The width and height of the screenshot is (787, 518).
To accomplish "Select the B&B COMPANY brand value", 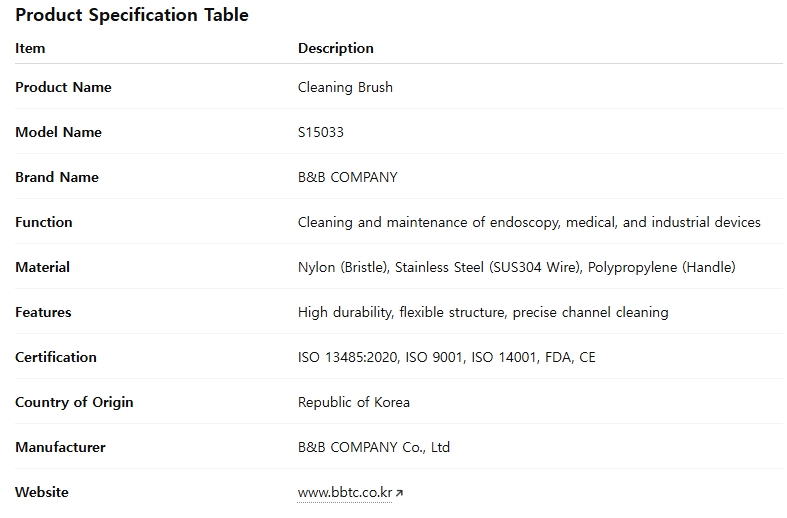I will click(347, 177).
